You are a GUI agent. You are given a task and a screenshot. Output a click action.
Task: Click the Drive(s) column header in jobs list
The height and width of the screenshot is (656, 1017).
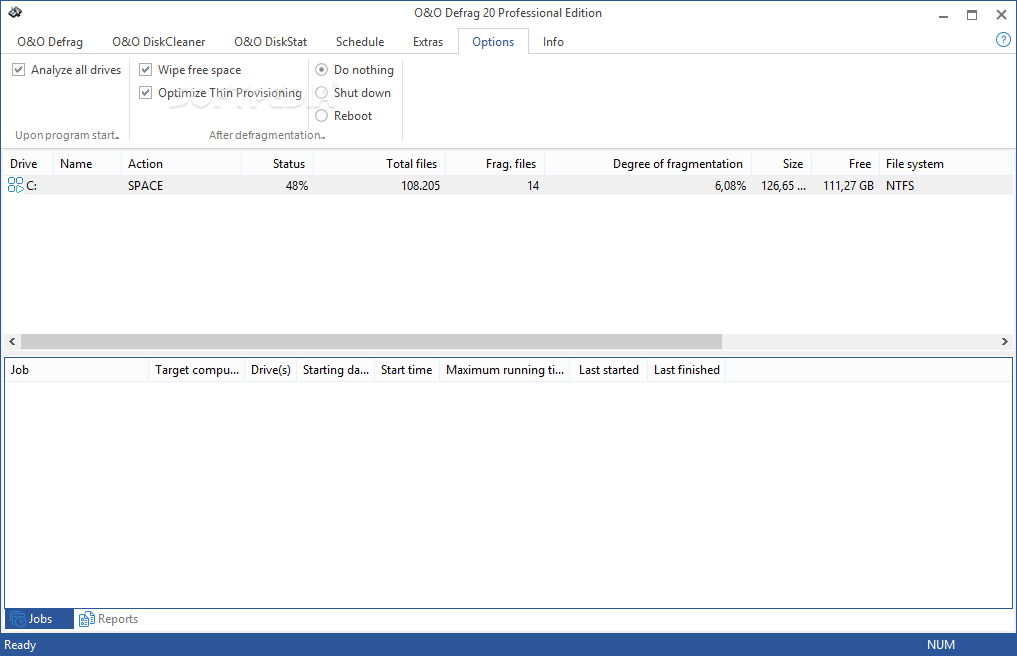(x=270, y=370)
